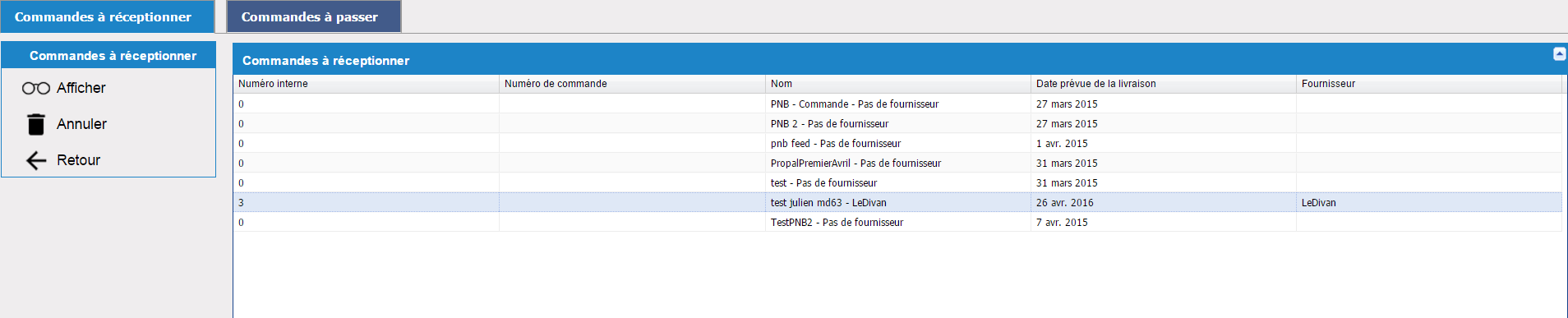Sort by Numéro de commande column
The width and height of the screenshot is (1568, 318).
coord(632,84)
